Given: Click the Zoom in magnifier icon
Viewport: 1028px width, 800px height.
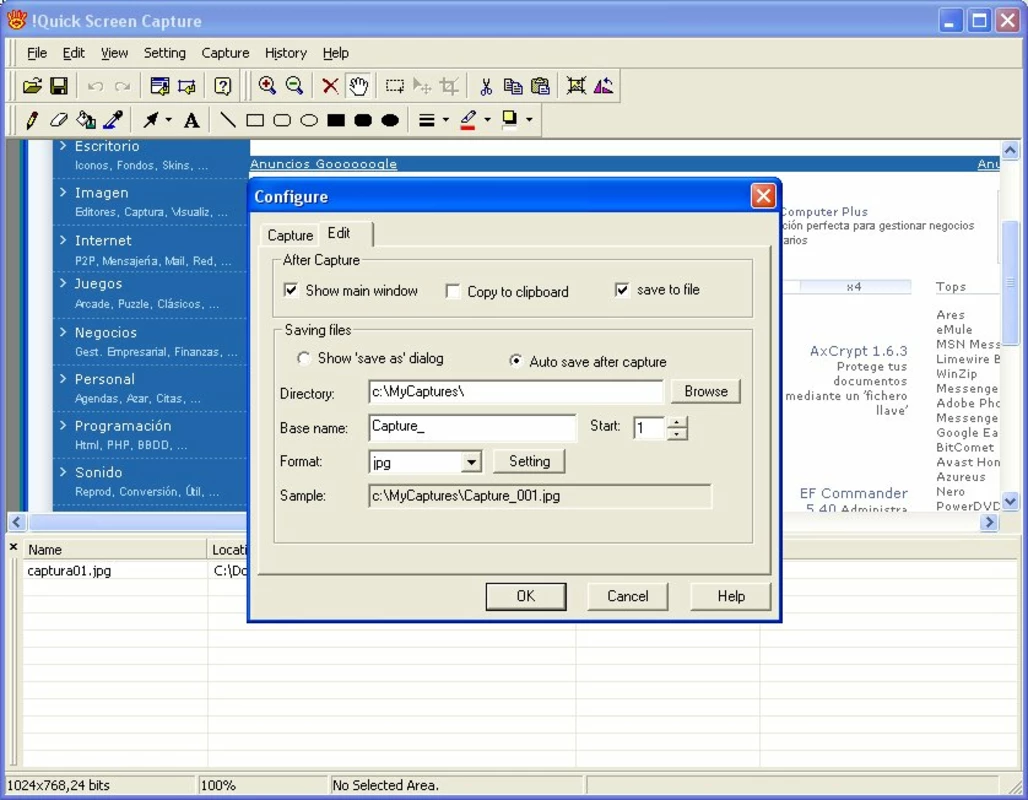Looking at the screenshot, I should click(x=267, y=86).
